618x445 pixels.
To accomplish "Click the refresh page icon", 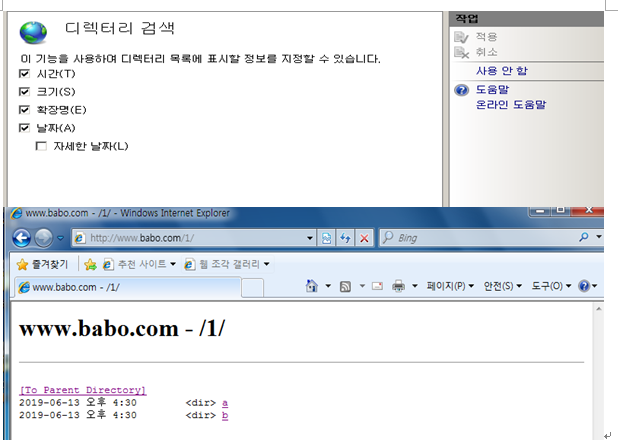I will pos(345,238).
